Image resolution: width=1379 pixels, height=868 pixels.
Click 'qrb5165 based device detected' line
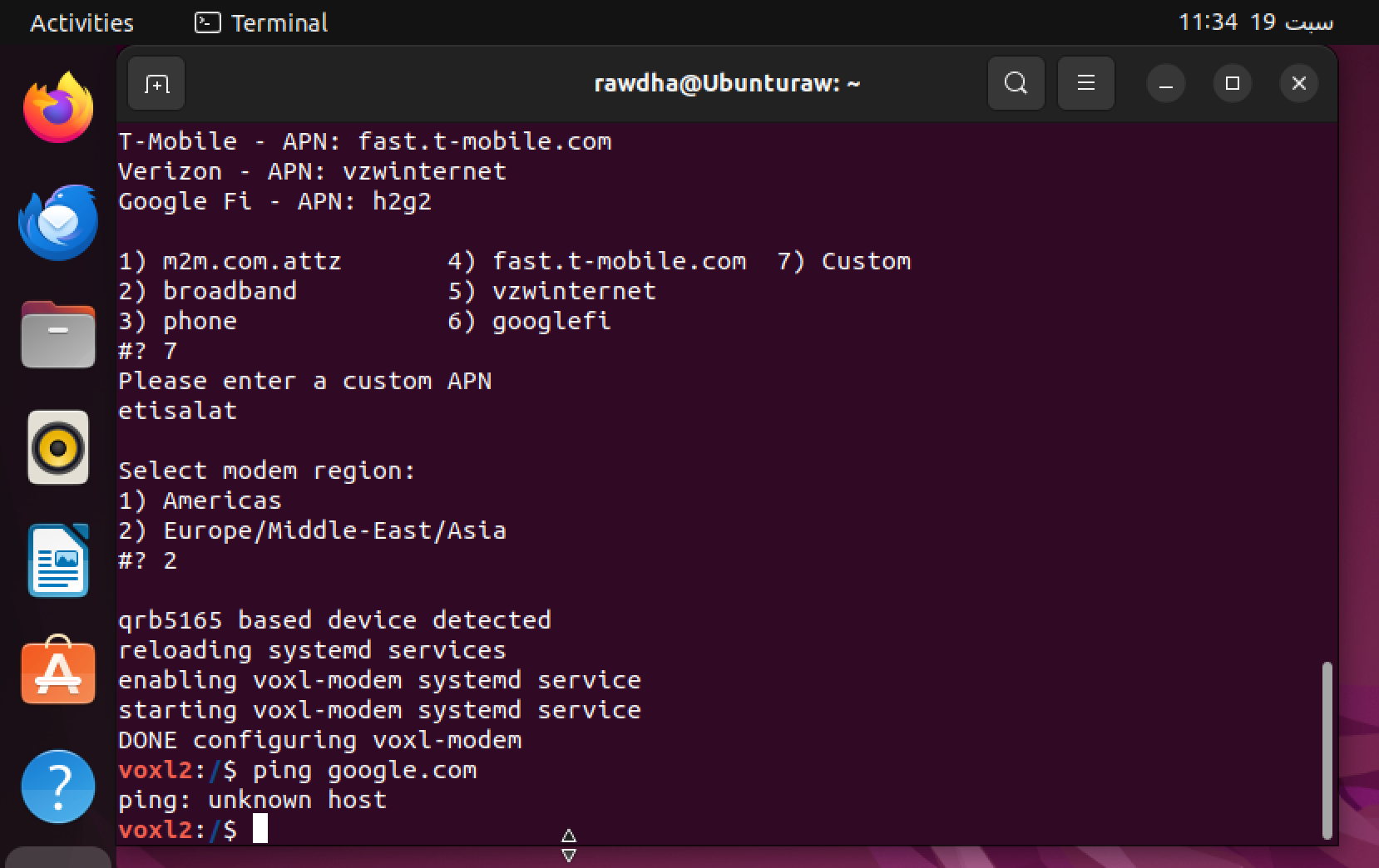334,620
